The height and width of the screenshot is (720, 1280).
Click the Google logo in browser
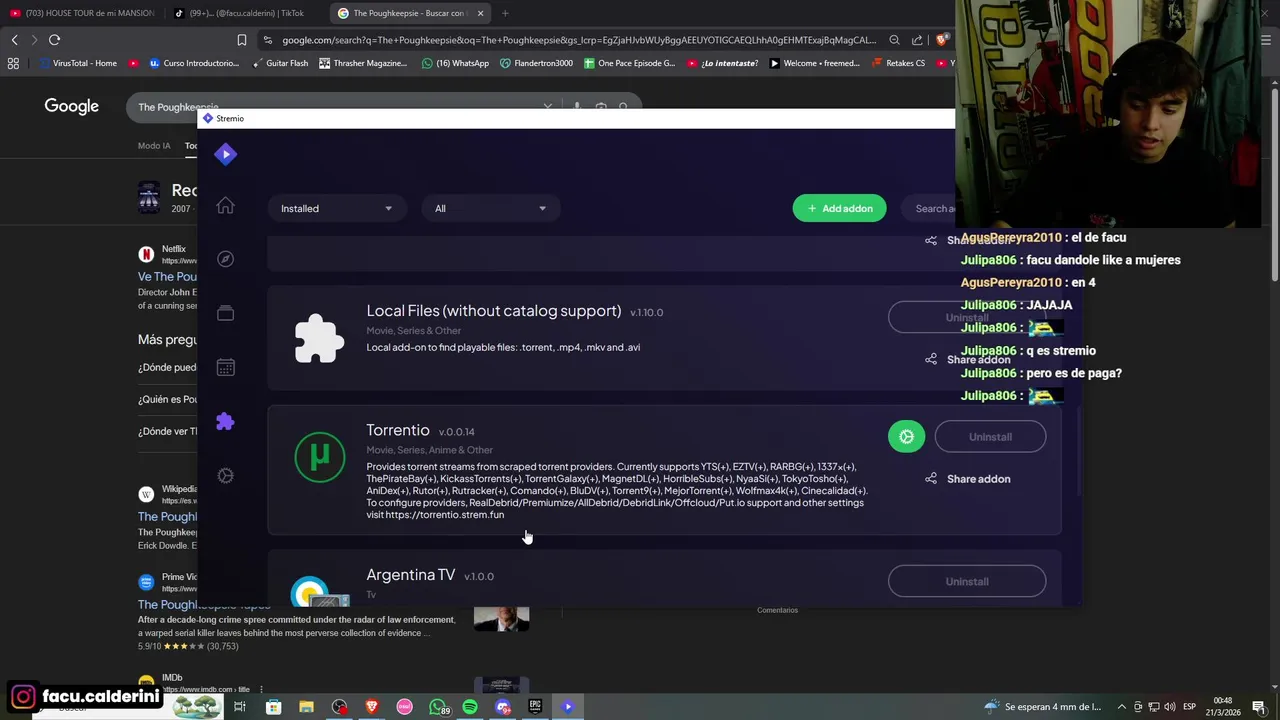coord(71,106)
